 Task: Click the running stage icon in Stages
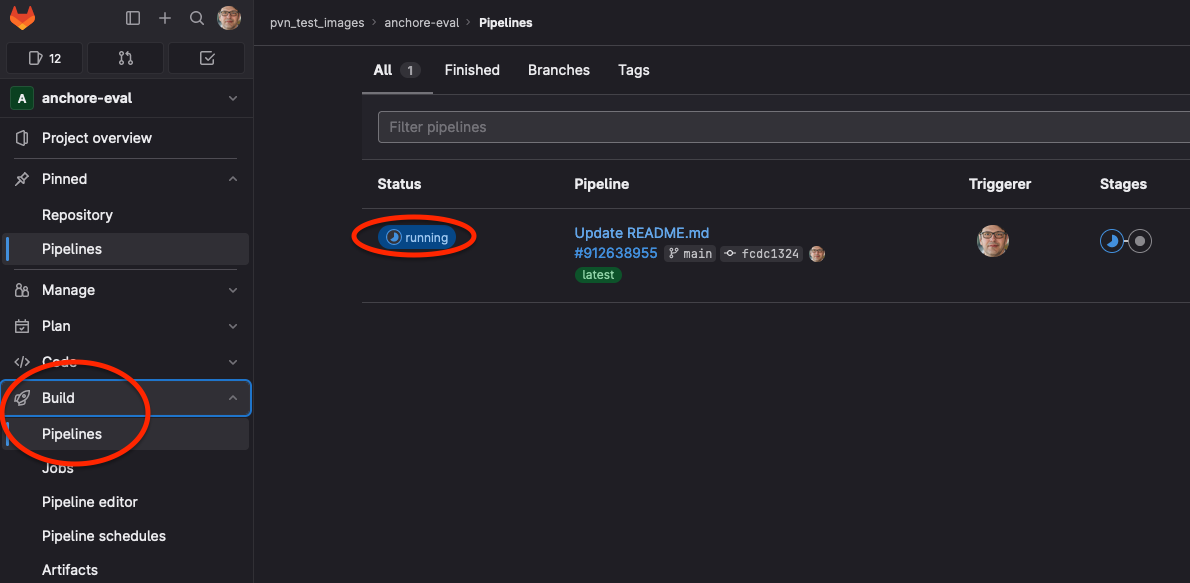(x=1111, y=241)
